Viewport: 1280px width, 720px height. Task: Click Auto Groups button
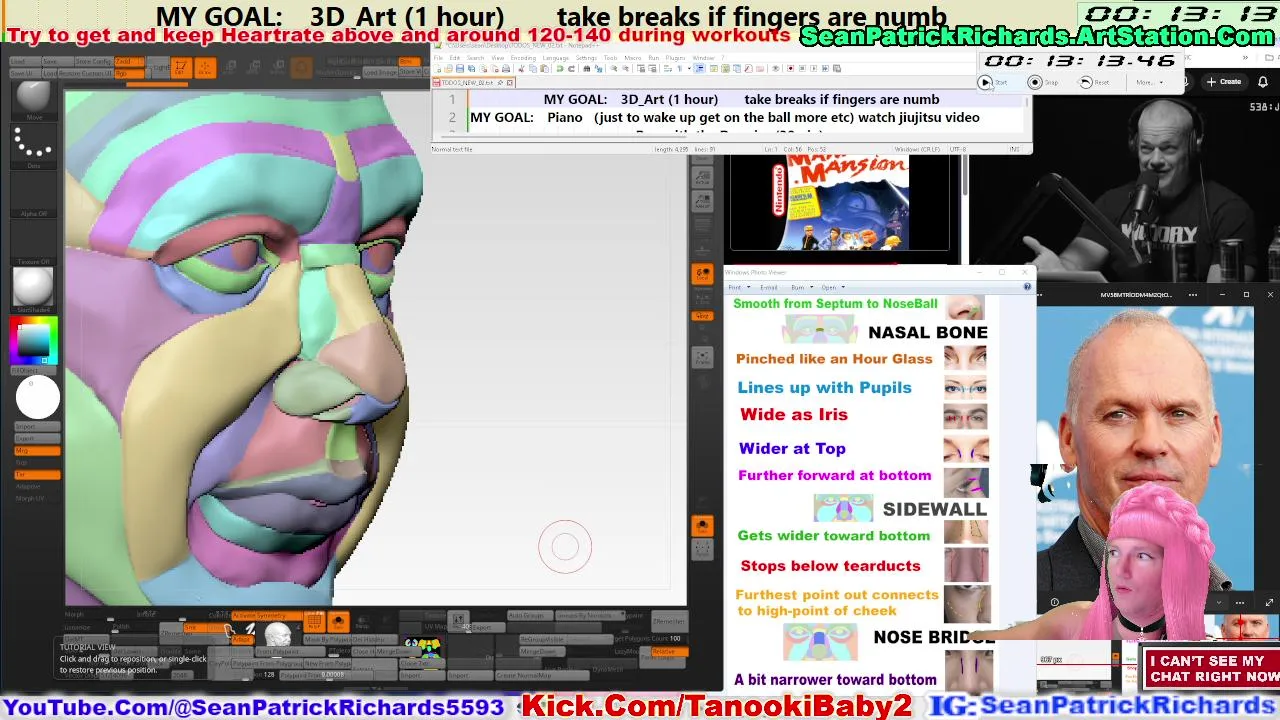(530, 615)
